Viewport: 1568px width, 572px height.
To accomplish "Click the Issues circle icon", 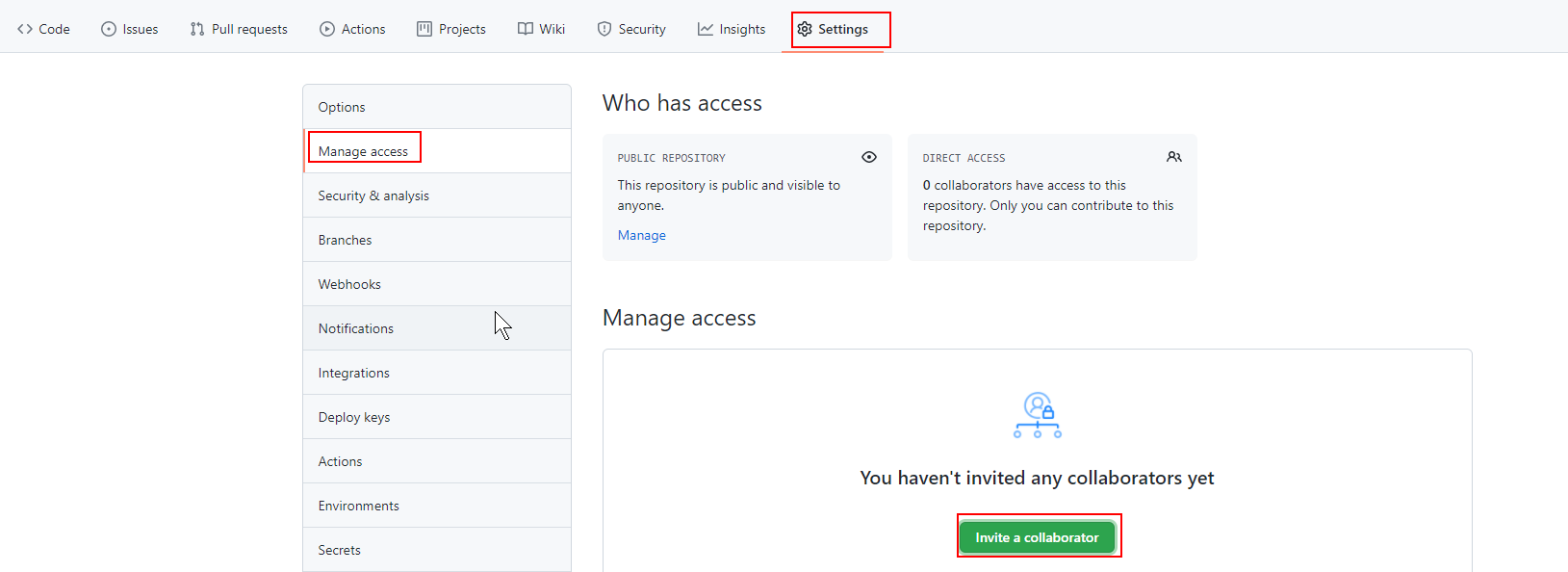I will coord(109,29).
